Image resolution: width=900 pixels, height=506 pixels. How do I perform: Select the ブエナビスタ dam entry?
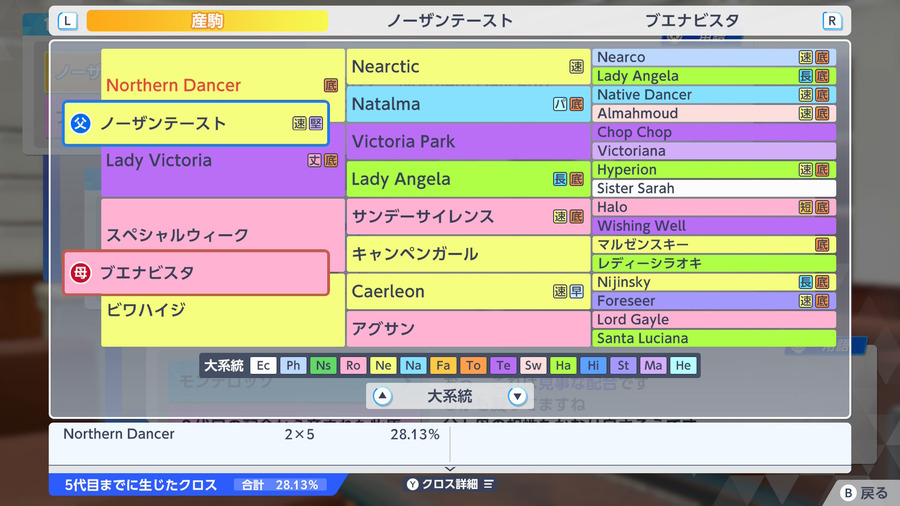196,273
